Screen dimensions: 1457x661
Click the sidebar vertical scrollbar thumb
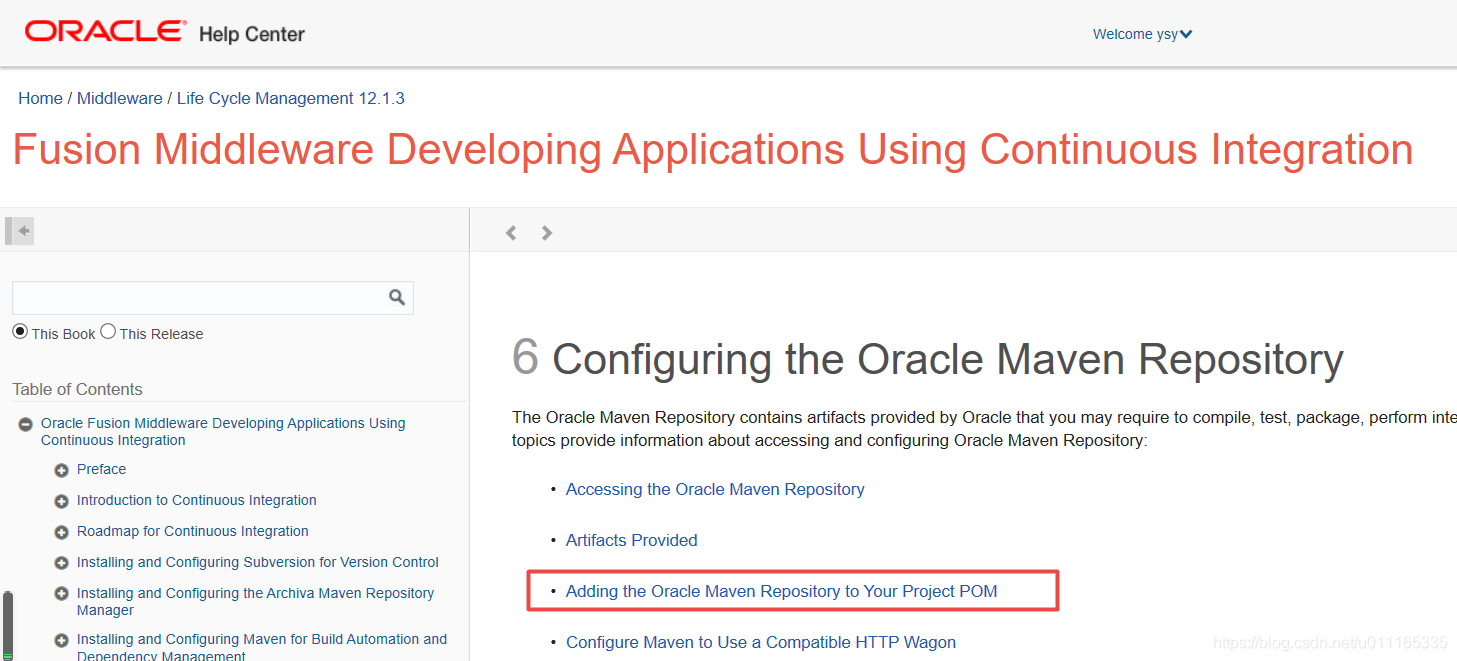click(x=8, y=624)
